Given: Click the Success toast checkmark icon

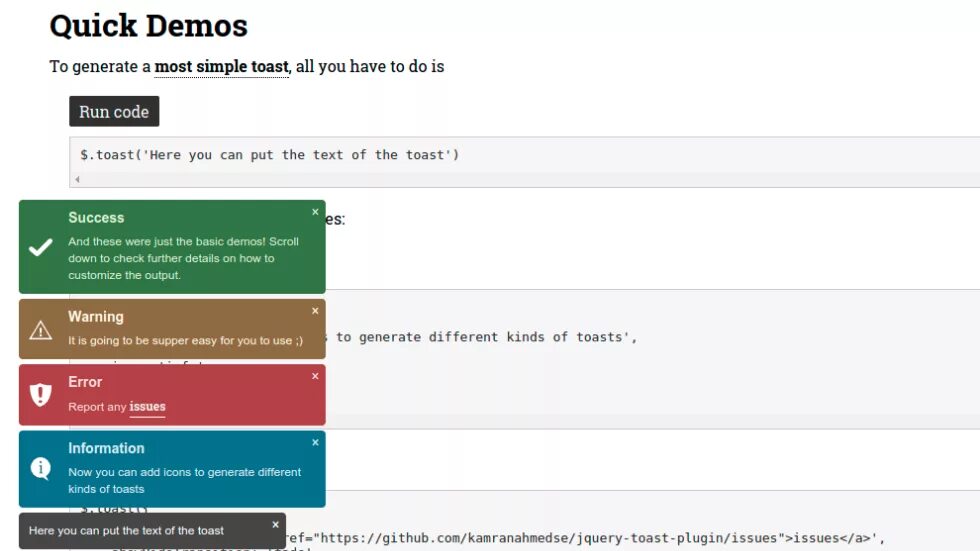Looking at the screenshot, I should tap(41, 248).
